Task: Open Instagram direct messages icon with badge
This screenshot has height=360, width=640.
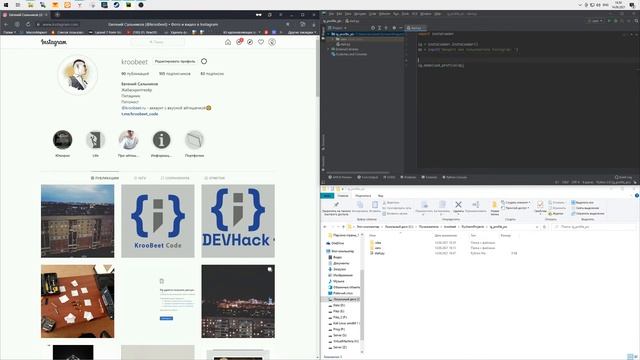Action: (239, 42)
